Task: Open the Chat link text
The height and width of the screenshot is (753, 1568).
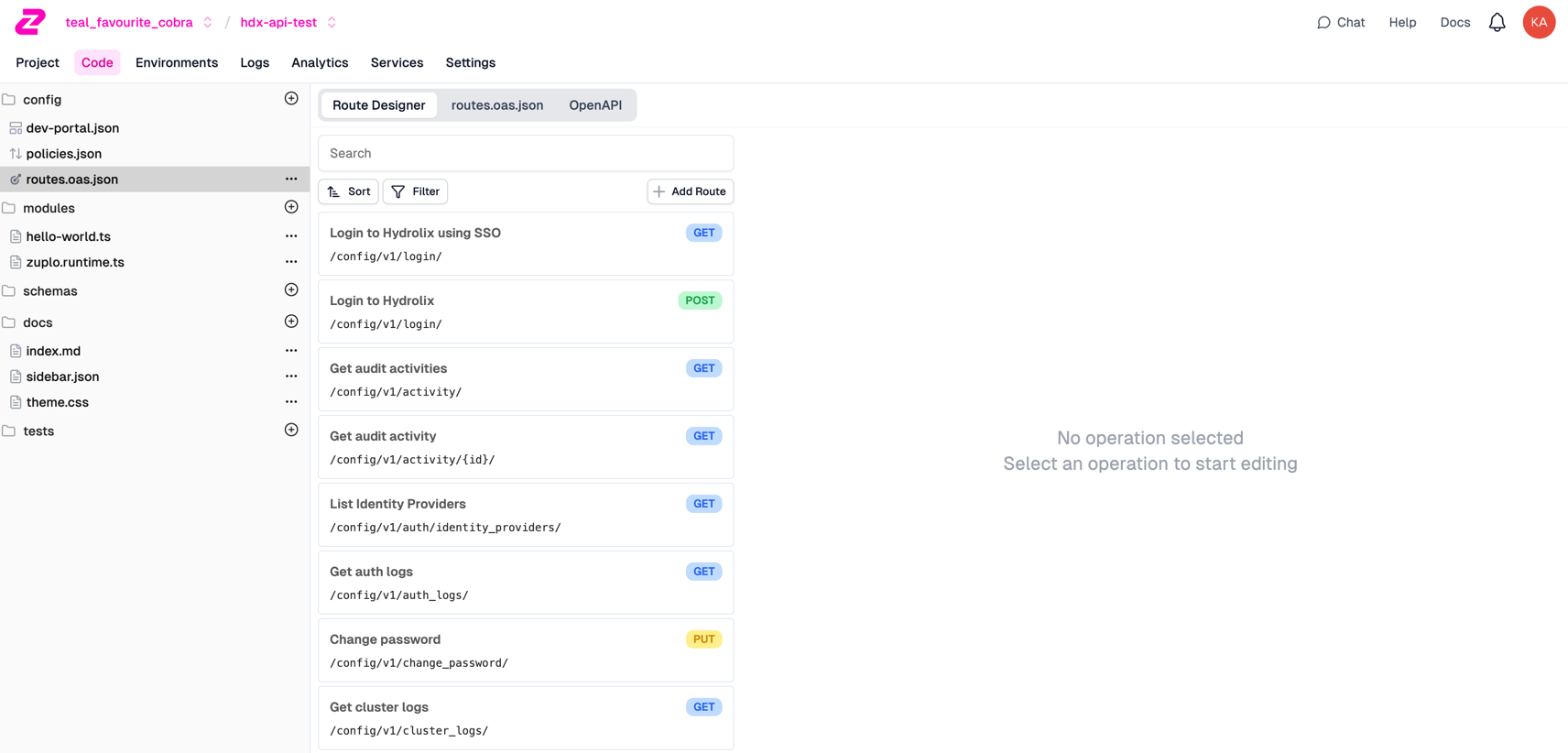Action: point(1351,23)
